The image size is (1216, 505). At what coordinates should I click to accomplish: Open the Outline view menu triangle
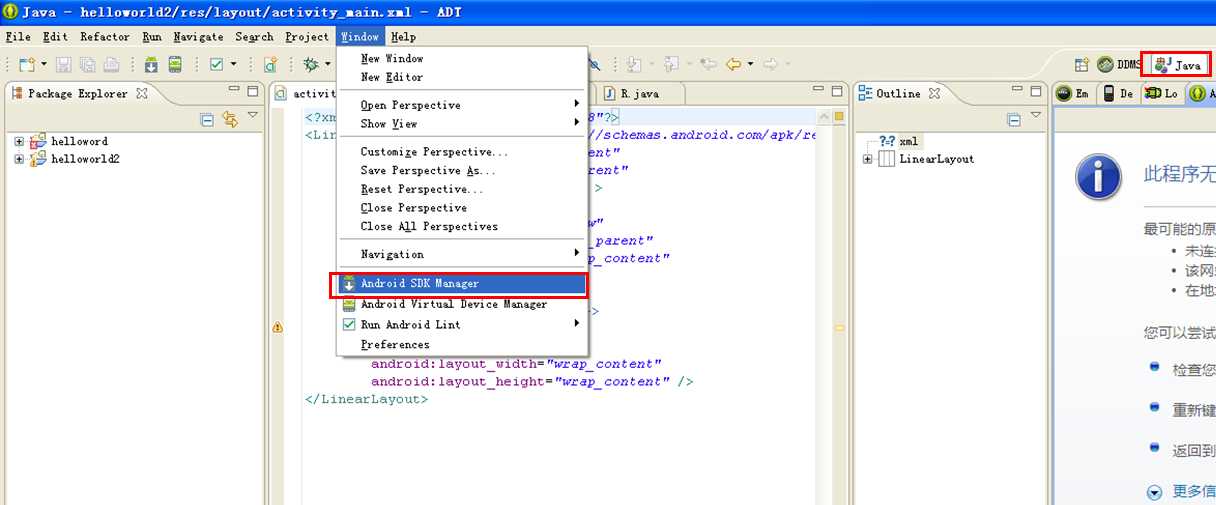[1036, 117]
